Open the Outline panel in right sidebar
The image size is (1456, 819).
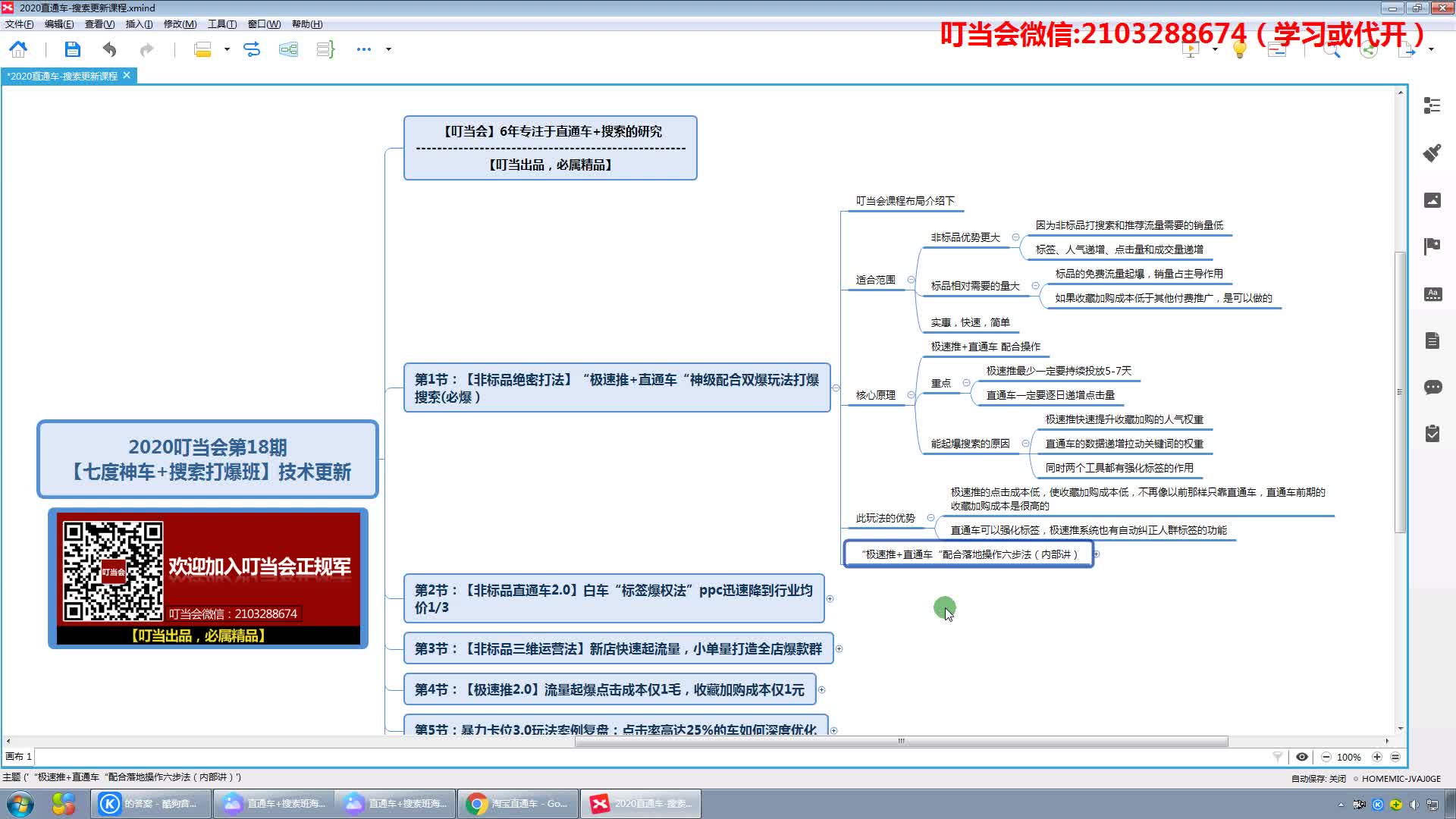(1432, 105)
